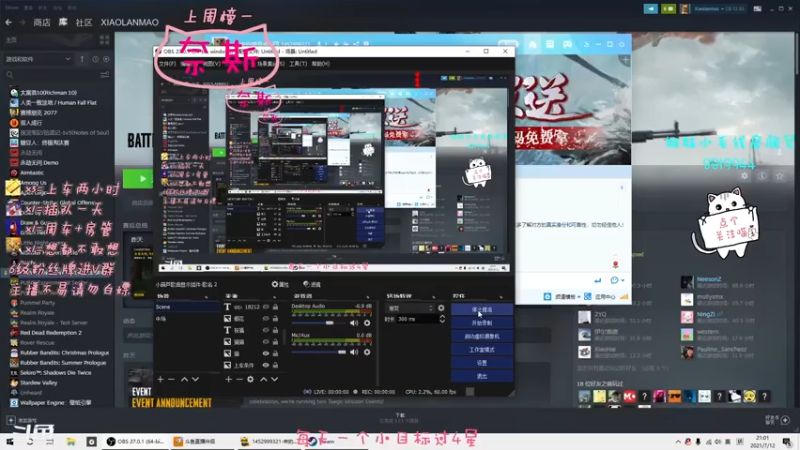Open the Friends & Chat plus icon in the Steam bottom bar

tap(785, 420)
